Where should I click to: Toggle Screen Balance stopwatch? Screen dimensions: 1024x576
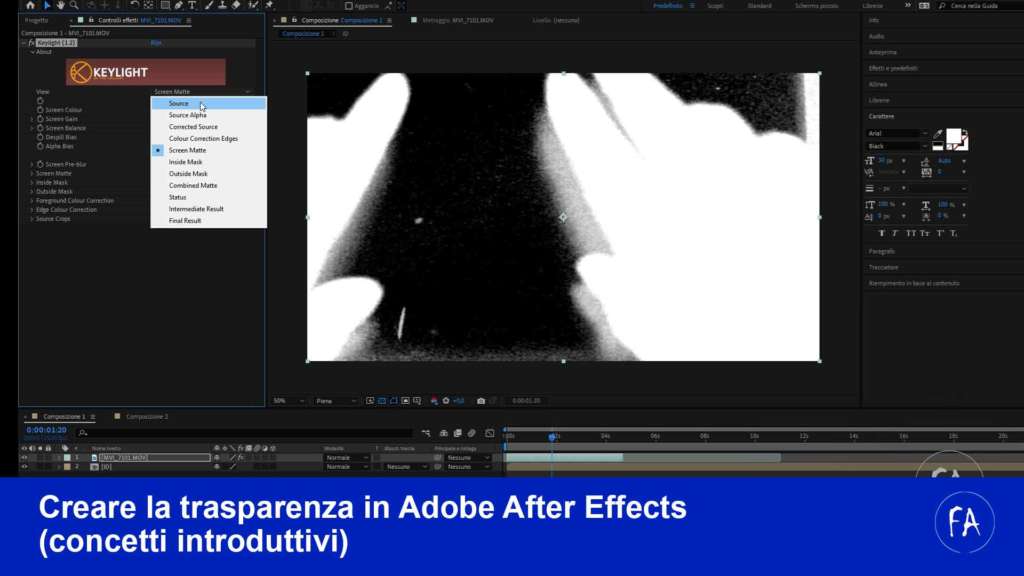[40, 128]
